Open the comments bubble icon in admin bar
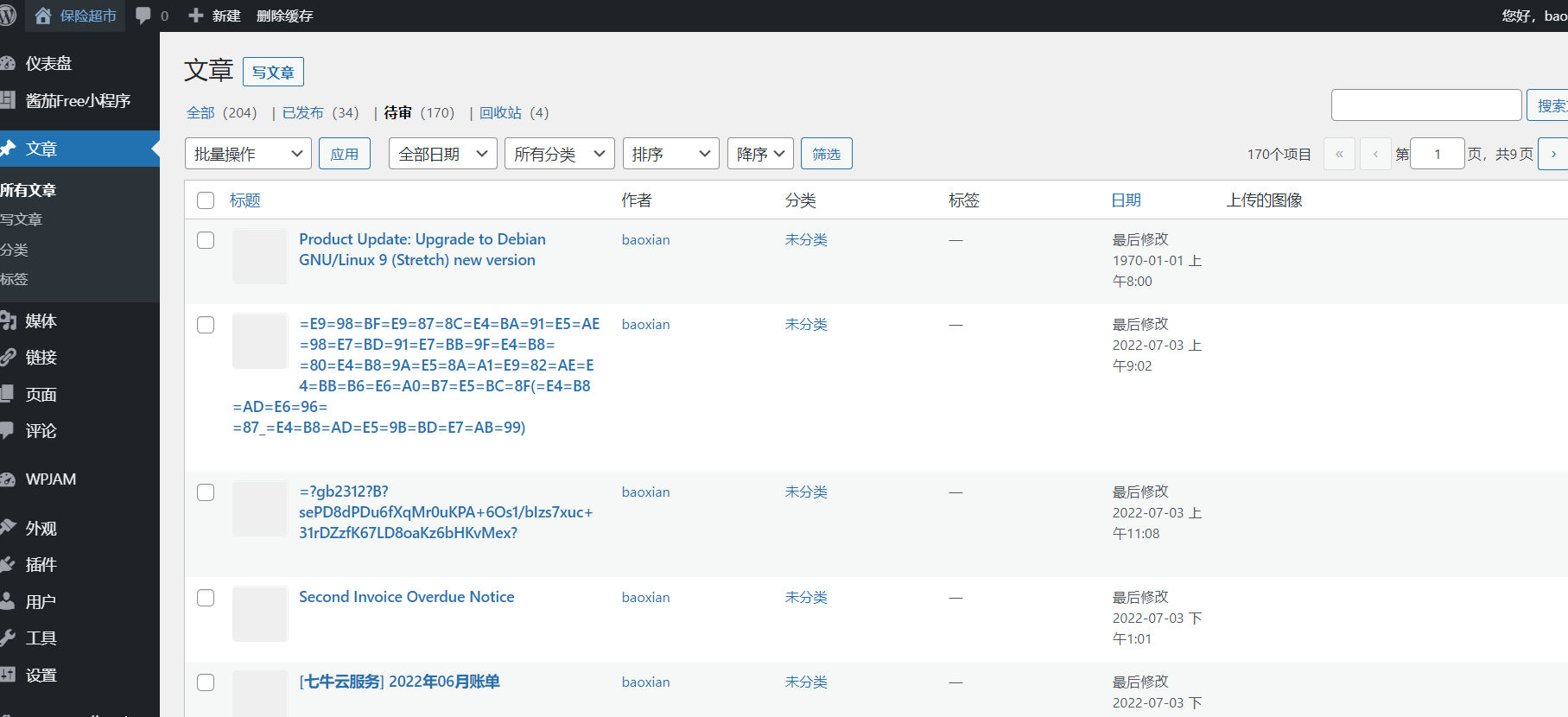 [x=143, y=16]
